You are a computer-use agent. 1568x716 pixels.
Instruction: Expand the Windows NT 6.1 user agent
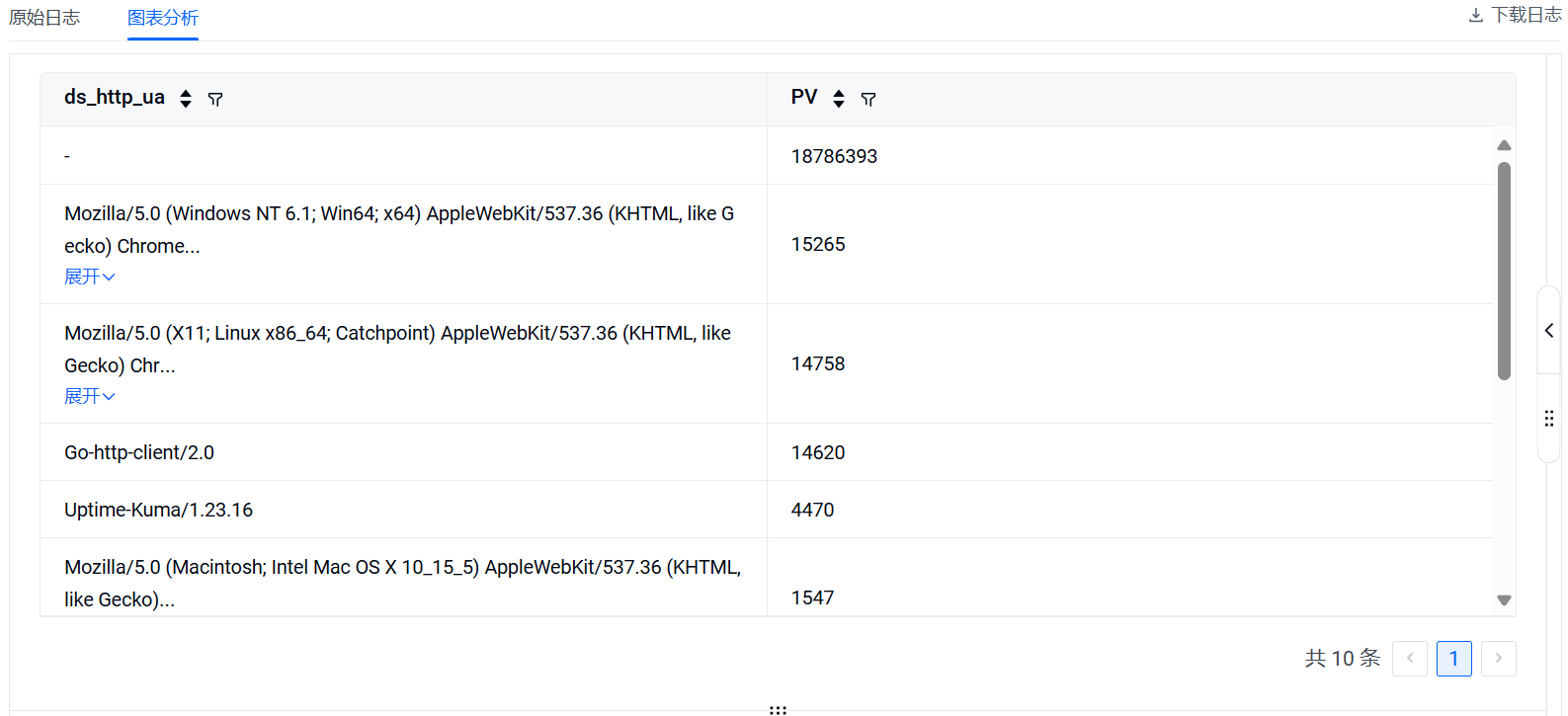(x=89, y=277)
